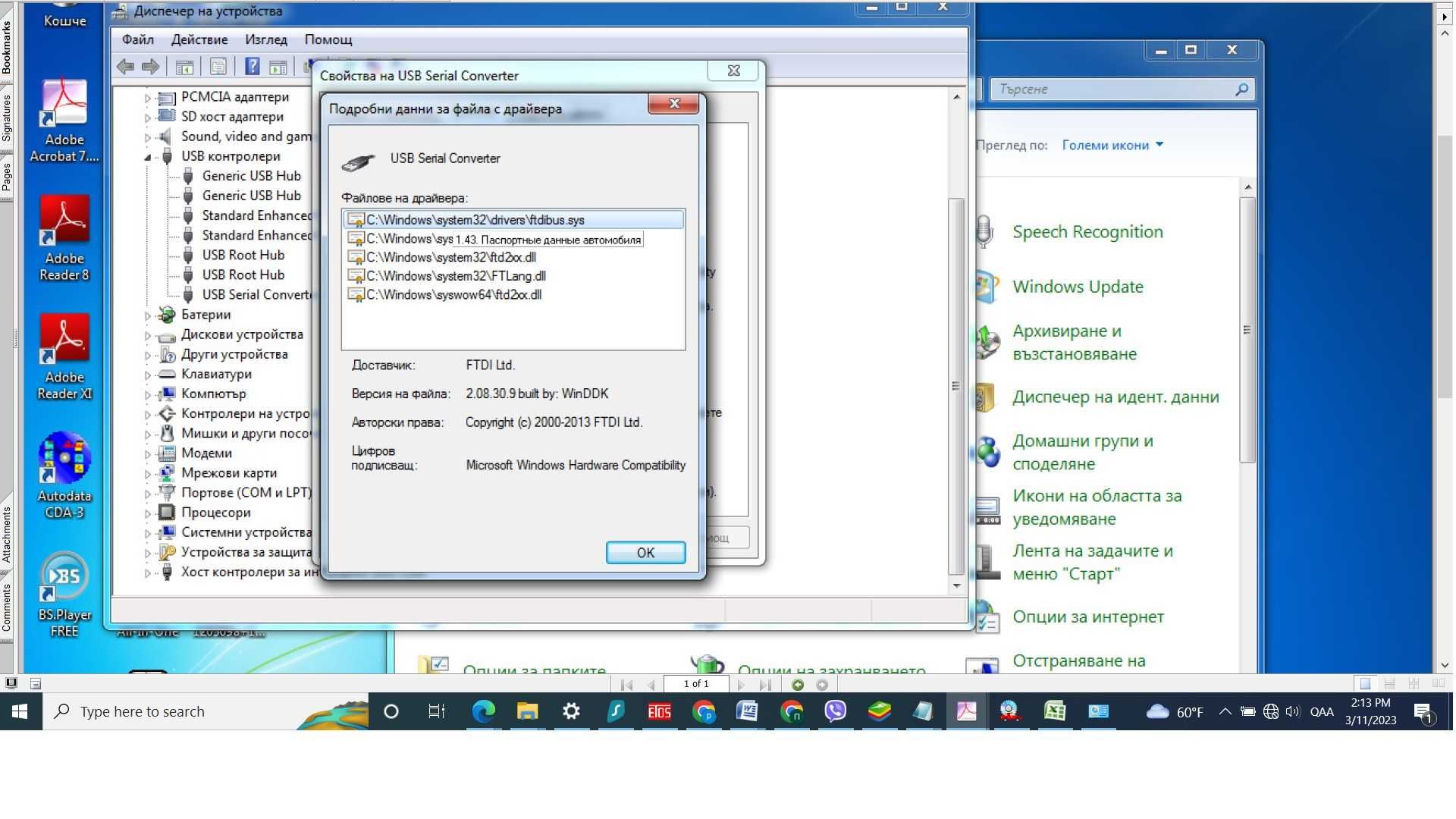Expand PCMCIA адаптери tree node

147,98
